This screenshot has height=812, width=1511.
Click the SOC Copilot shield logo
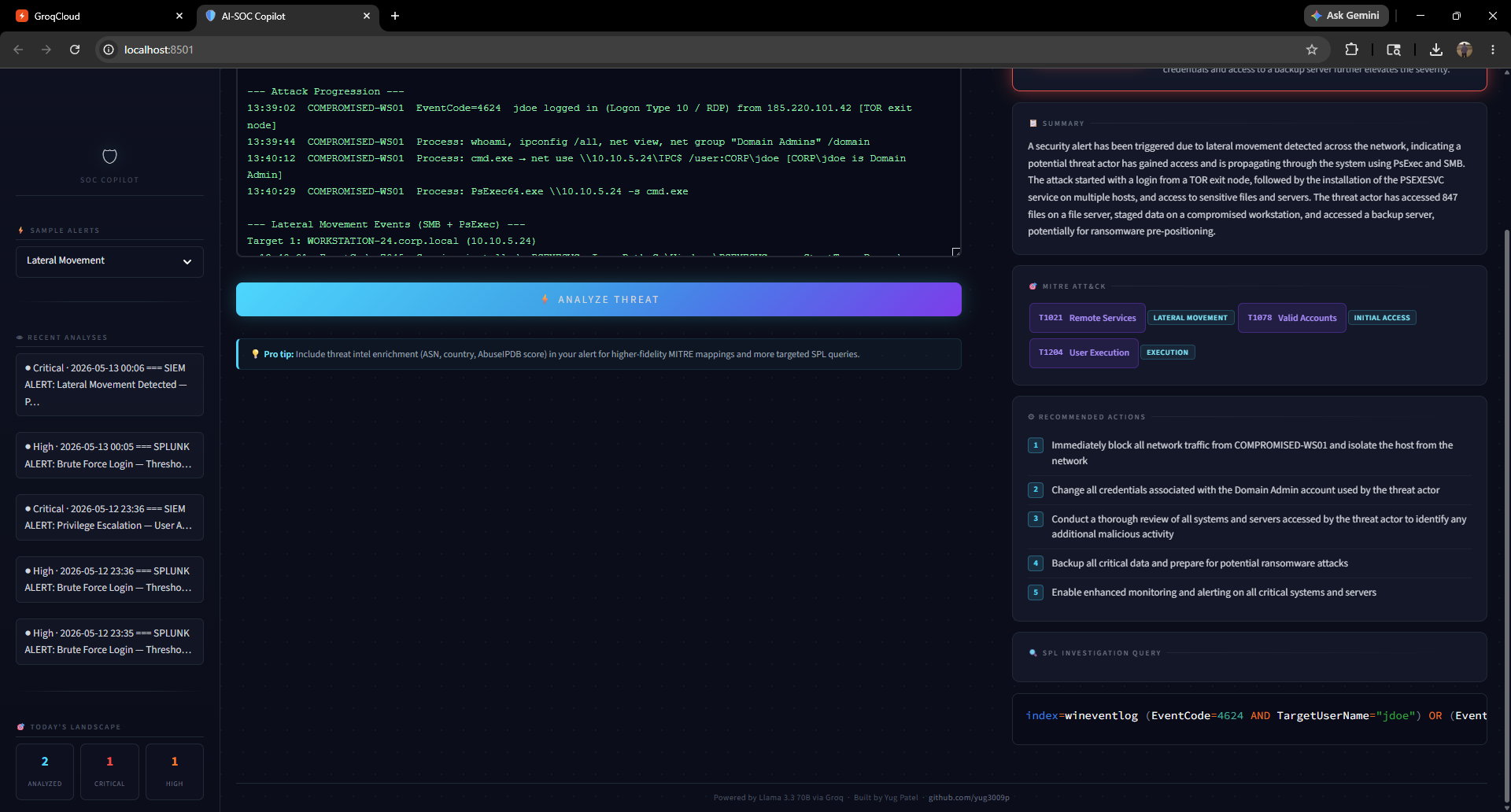click(110, 156)
